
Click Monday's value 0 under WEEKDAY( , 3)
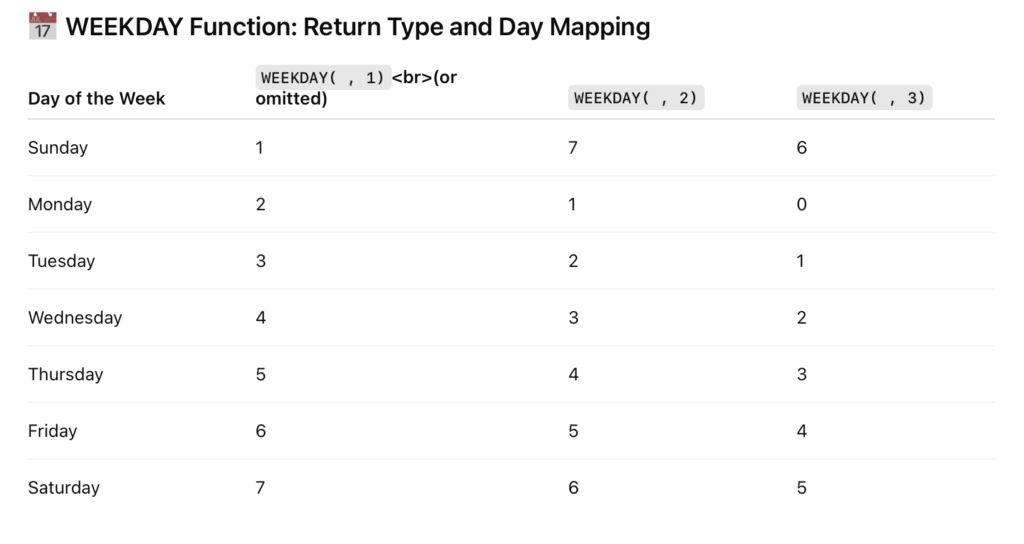[x=801, y=204]
